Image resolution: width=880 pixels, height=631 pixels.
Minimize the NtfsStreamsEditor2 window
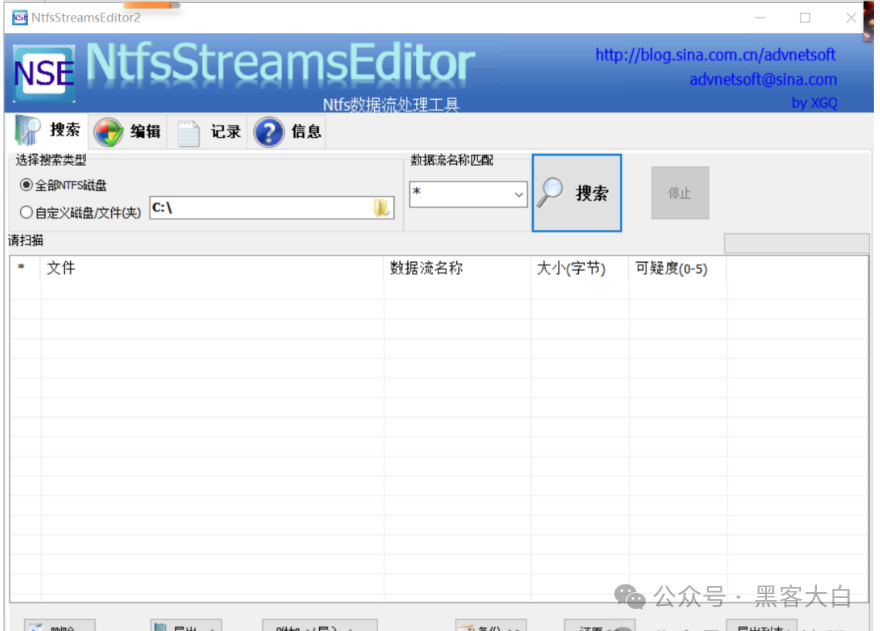coord(760,17)
